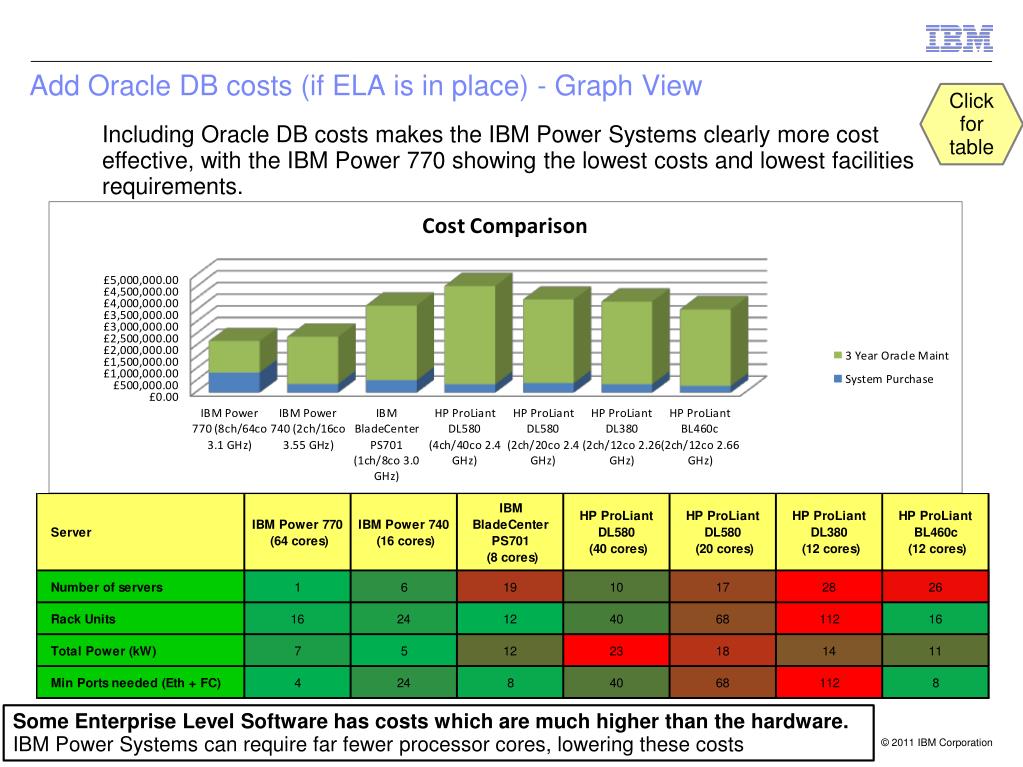Image resolution: width=1023 pixels, height=767 pixels.
Task: Click axis label "IBM Power 740 (2ch/16co 3.55 GHz)"
Action: point(308,429)
